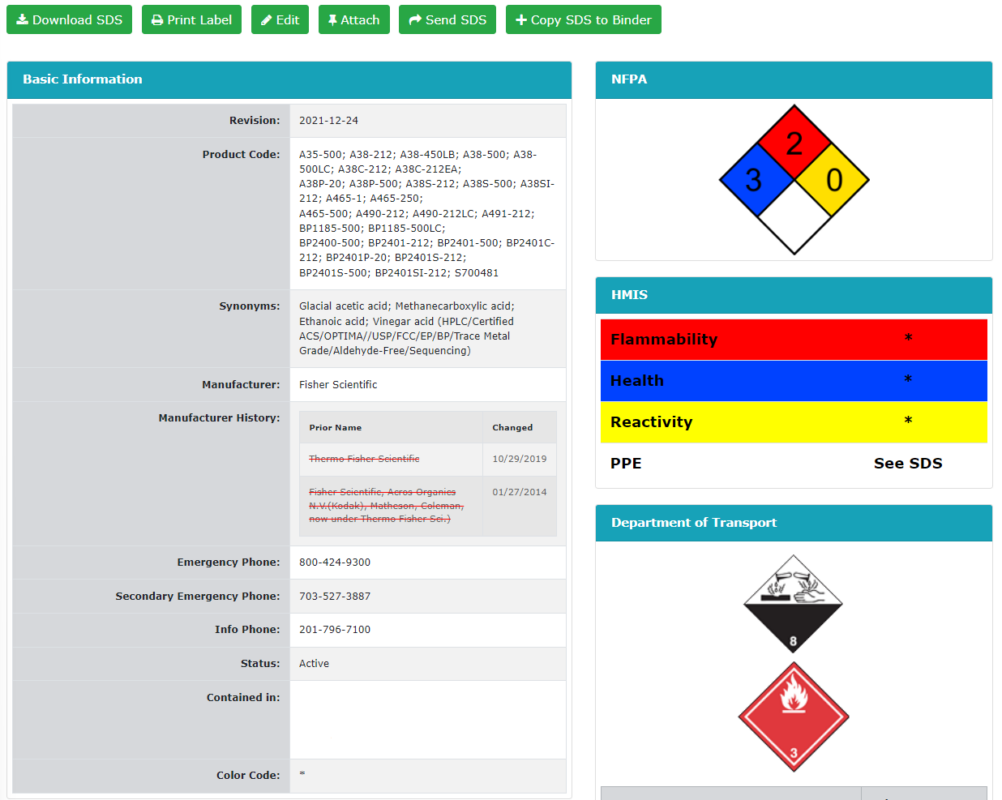Select the HMIS Flammability row
Viewport: 1002px width, 800px height.
pyautogui.click(x=794, y=339)
